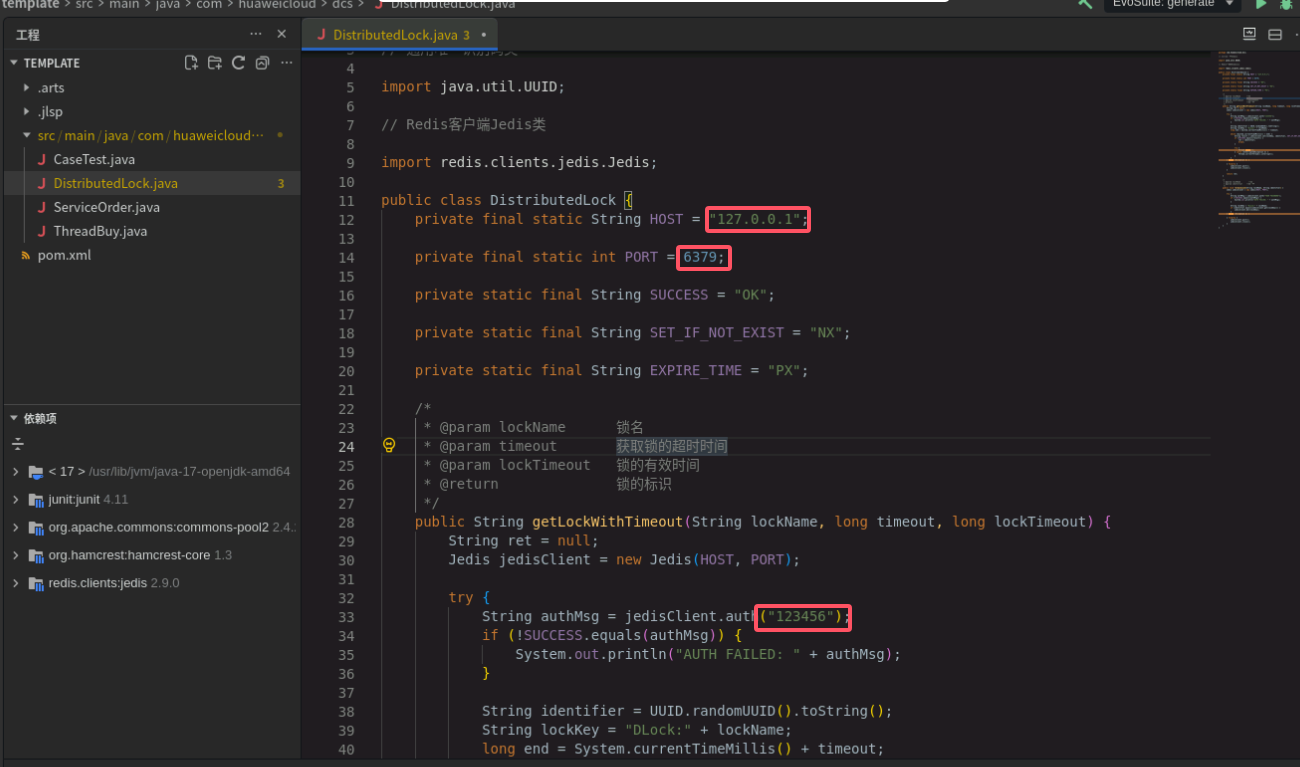The image size is (1300, 767).
Task: Expand the junit:junit 4.11 dependency
Action: [16, 499]
